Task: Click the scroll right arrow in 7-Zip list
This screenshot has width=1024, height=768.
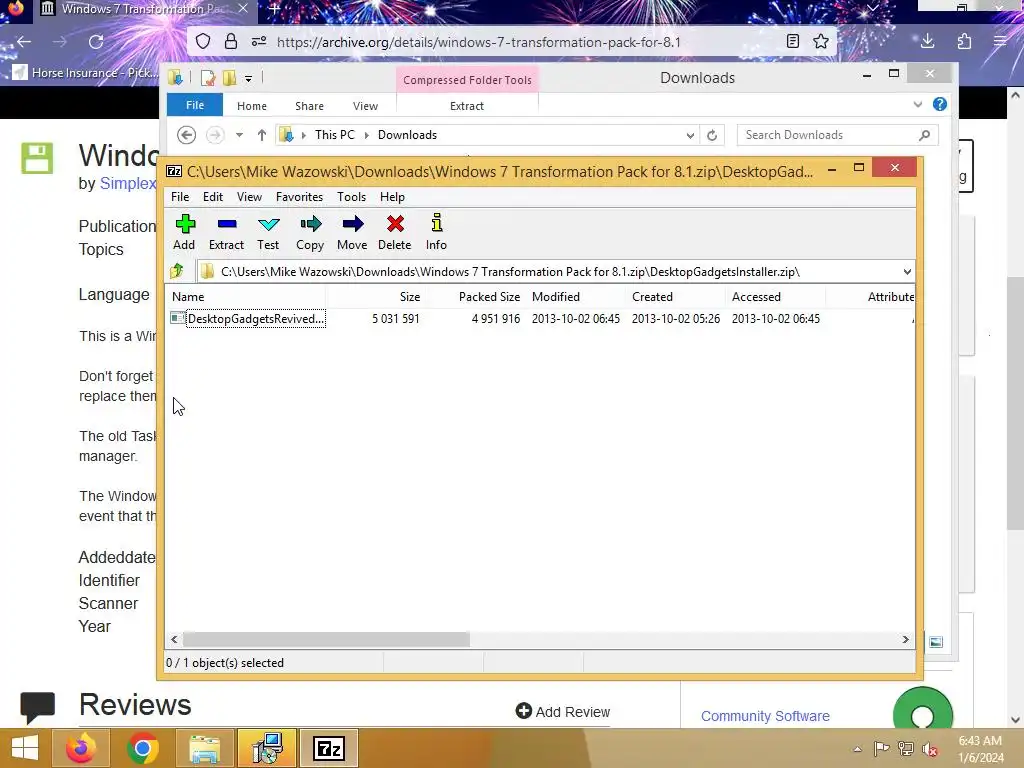Action: click(905, 639)
